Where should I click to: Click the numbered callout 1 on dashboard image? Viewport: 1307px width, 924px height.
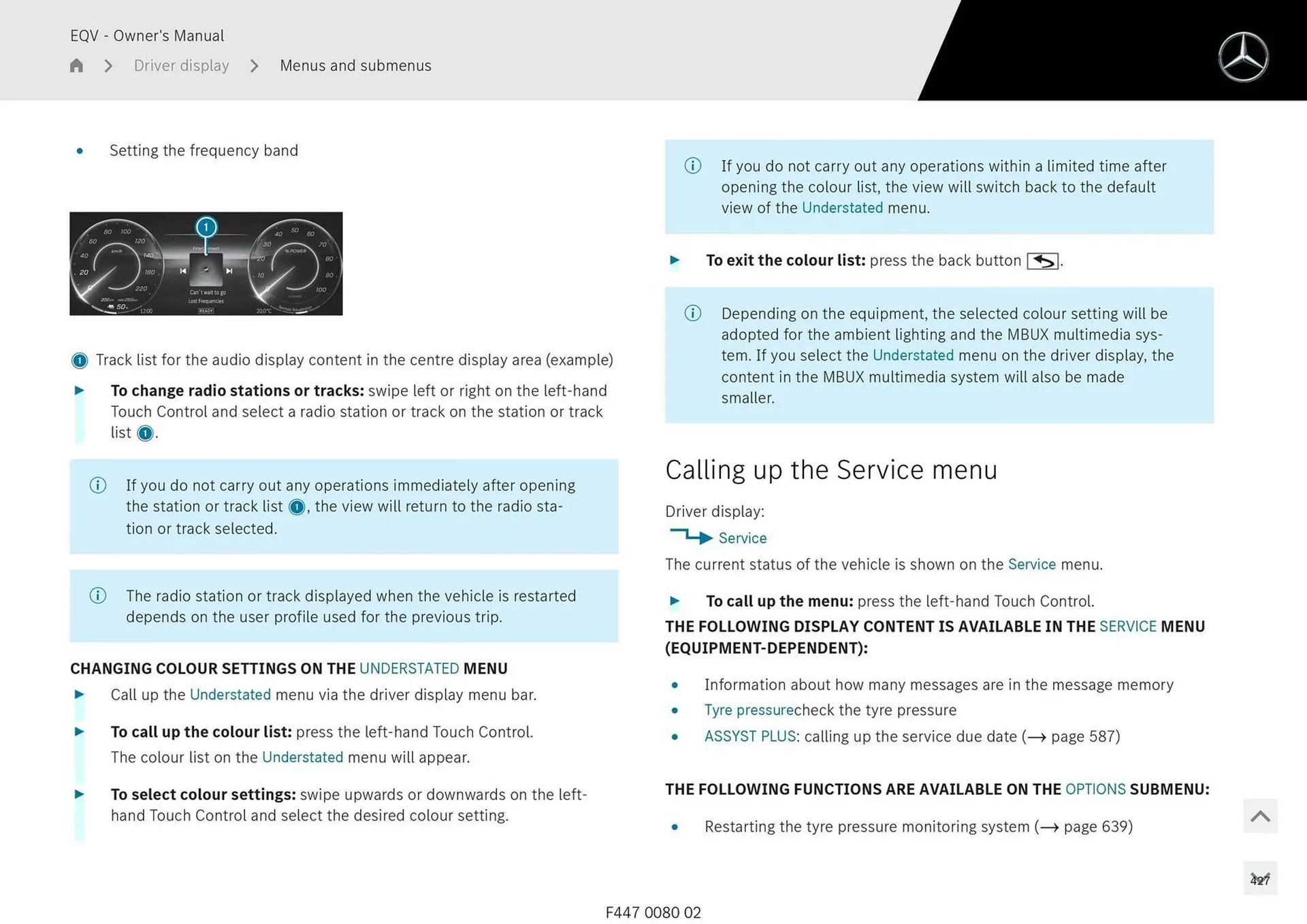coord(206,227)
